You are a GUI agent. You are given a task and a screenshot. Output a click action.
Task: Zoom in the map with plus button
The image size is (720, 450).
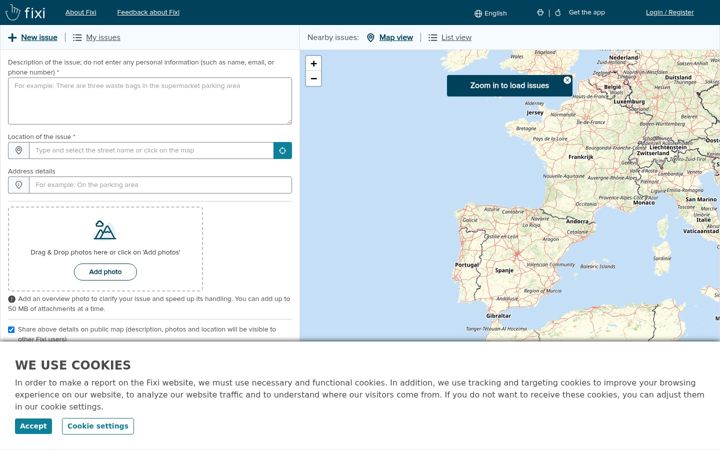[x=314, y=63]
